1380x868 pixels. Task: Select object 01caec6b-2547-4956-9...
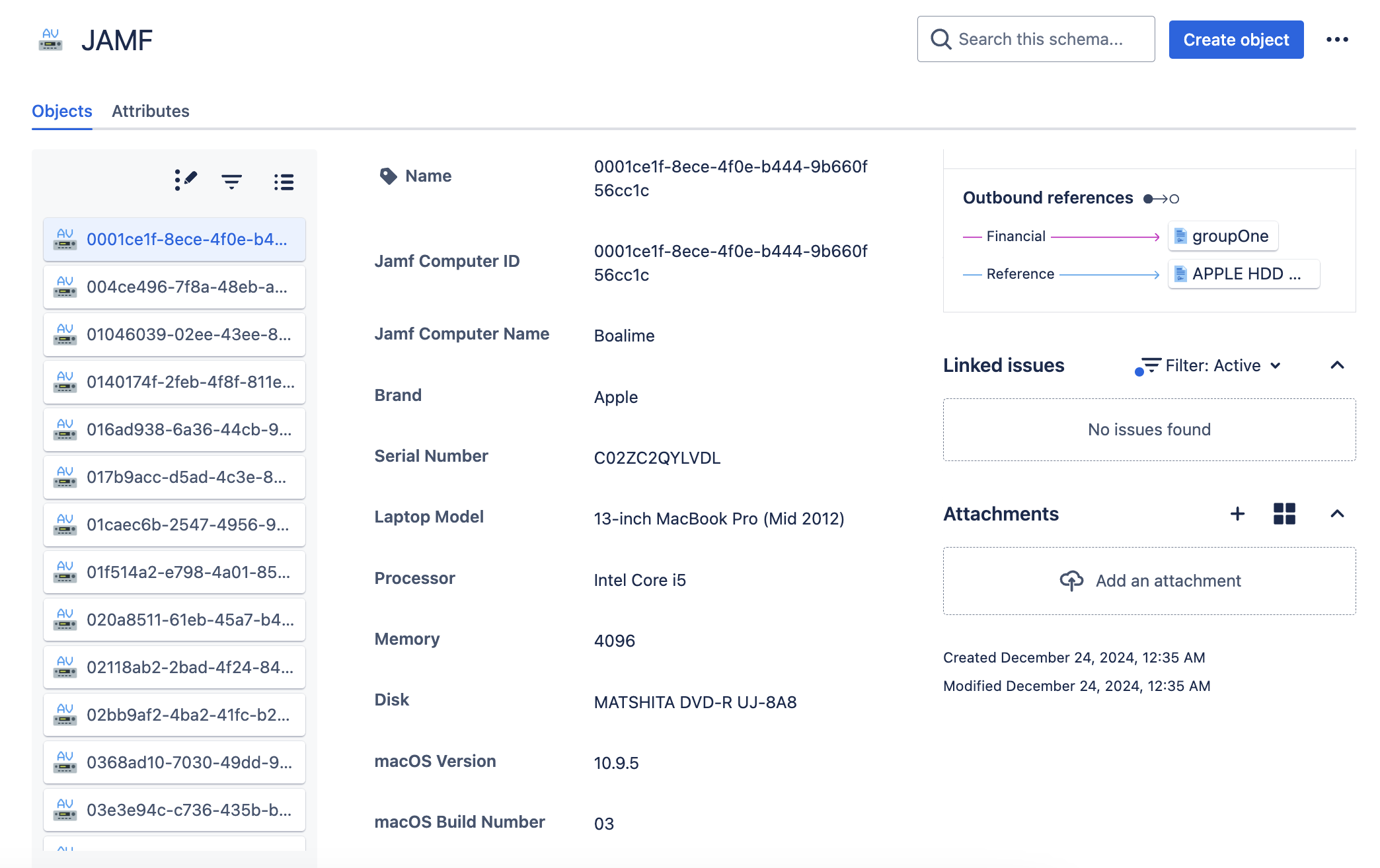[174, 524]
